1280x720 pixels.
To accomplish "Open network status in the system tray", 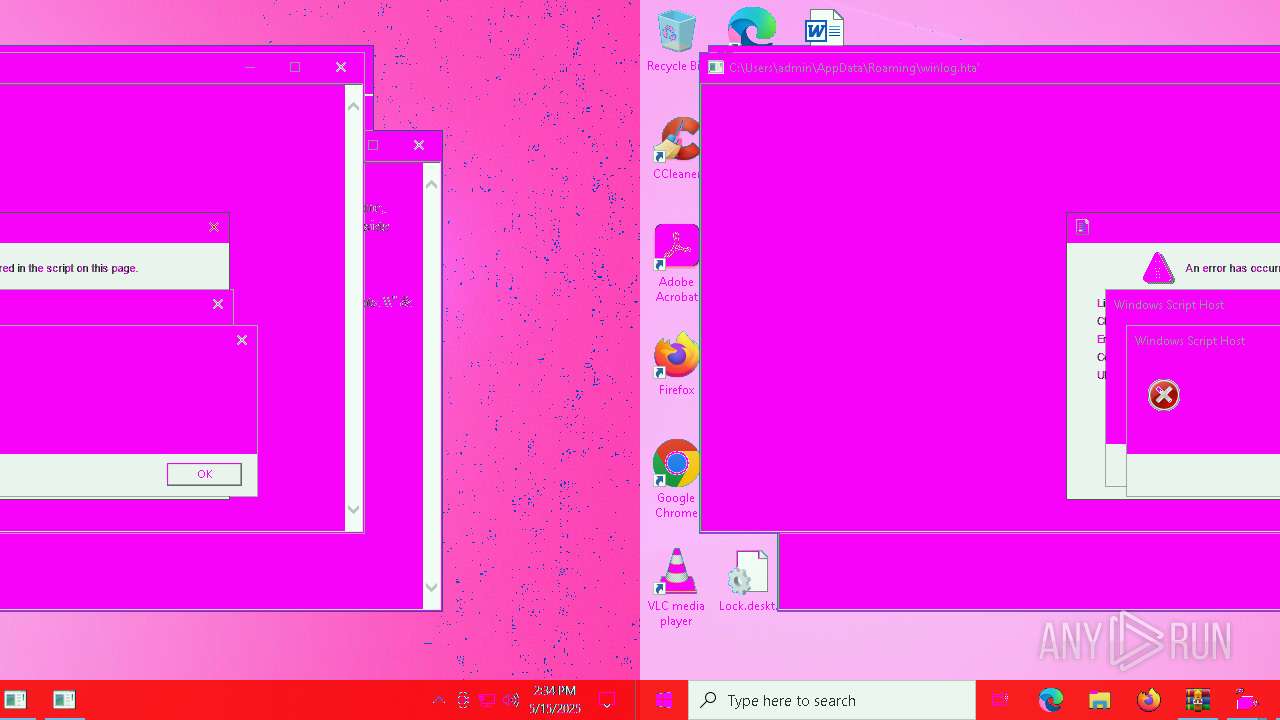I will (487, 700).
